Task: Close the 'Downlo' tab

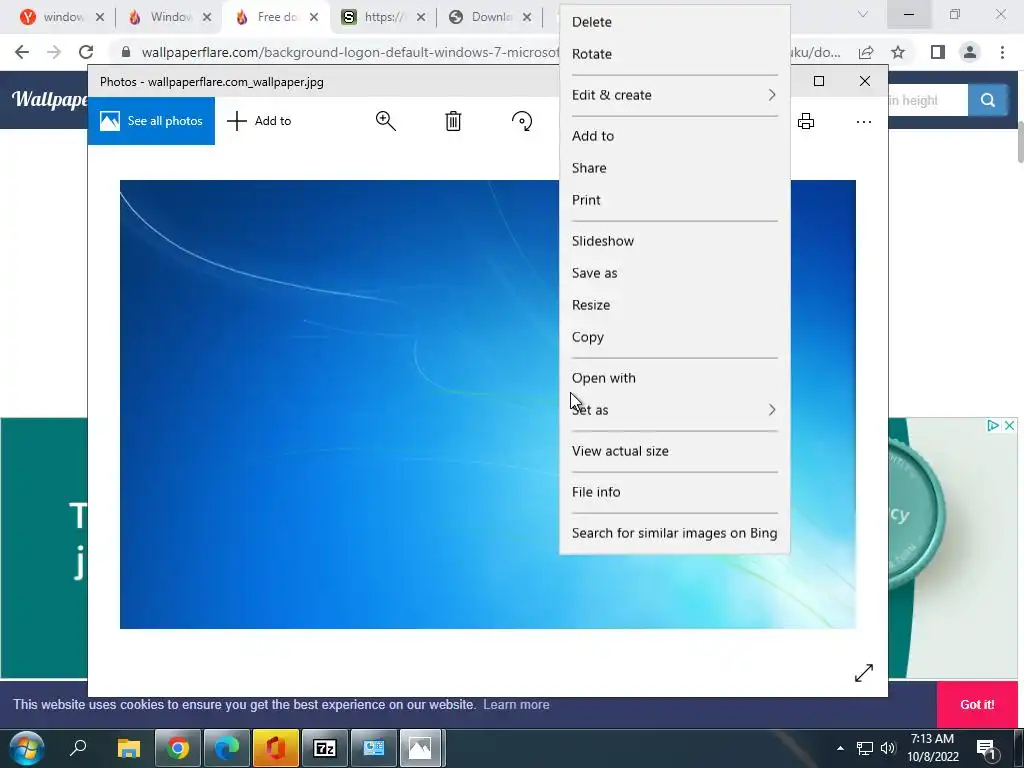Action: click(x=527, y=17)
